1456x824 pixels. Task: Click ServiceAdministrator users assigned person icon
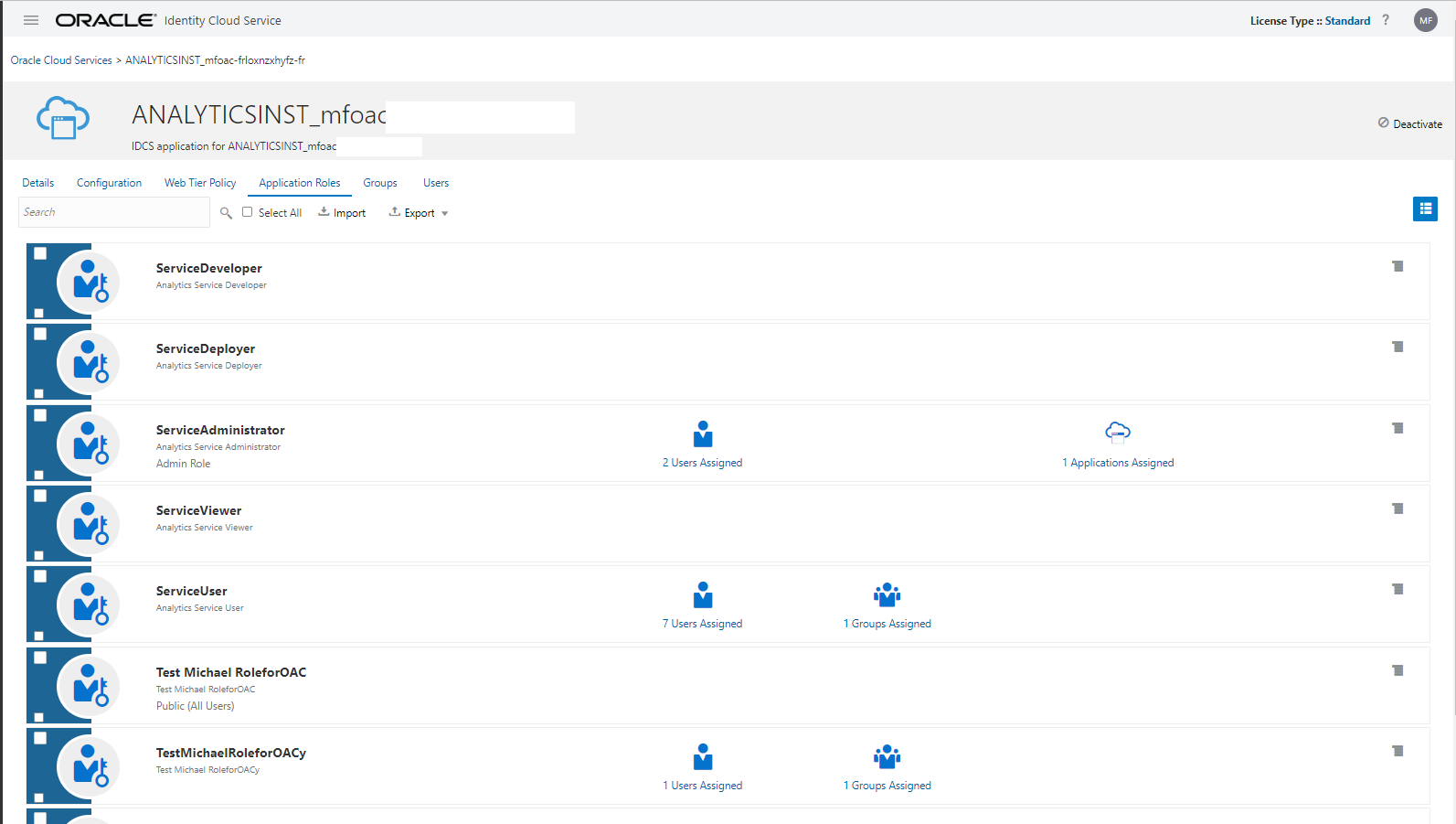(x=703, y=433)
